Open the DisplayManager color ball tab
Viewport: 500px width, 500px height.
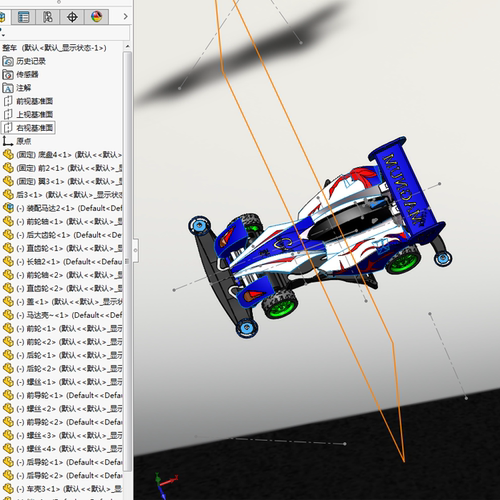coord(96,17)
